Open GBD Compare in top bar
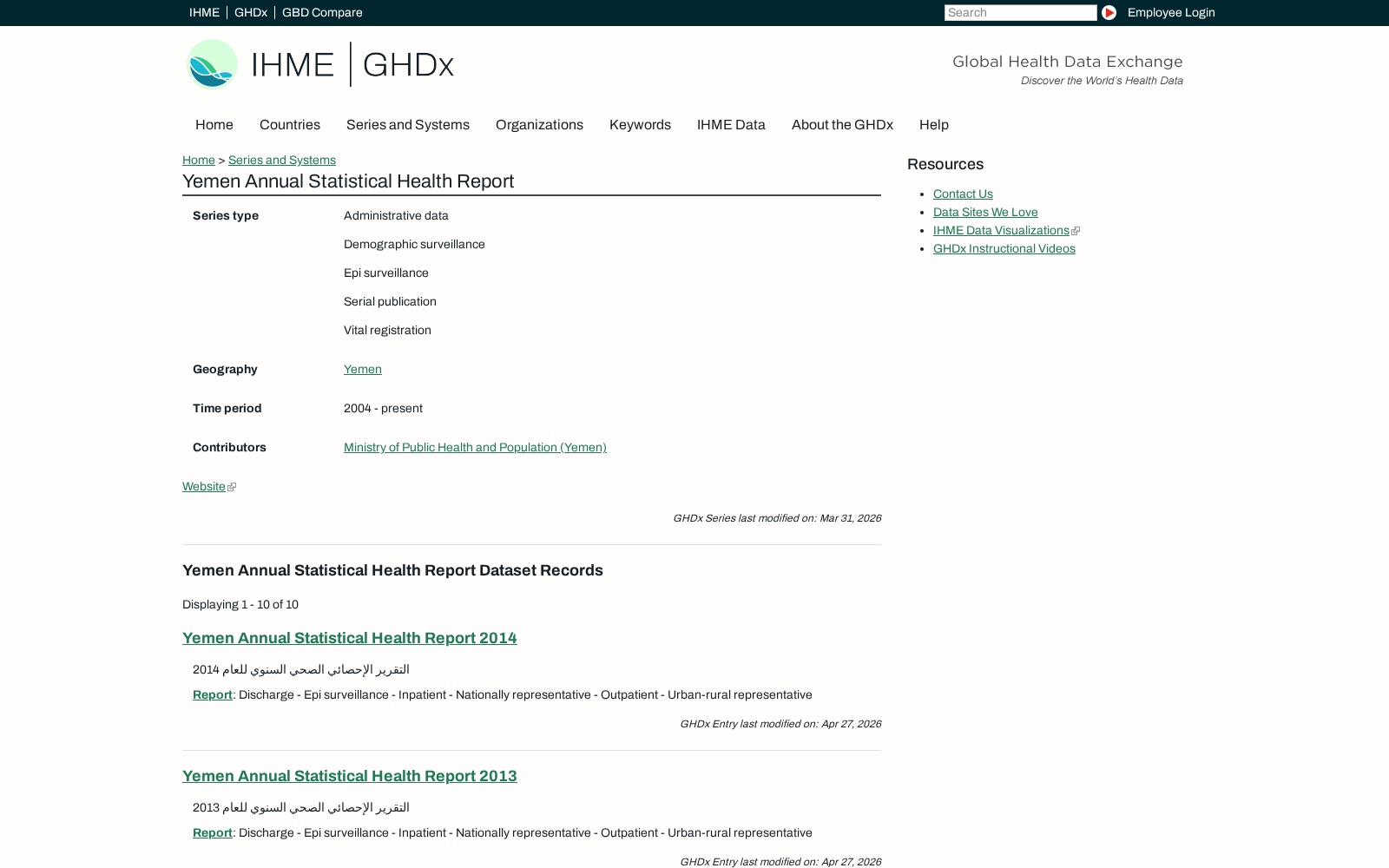 (322, 12)
